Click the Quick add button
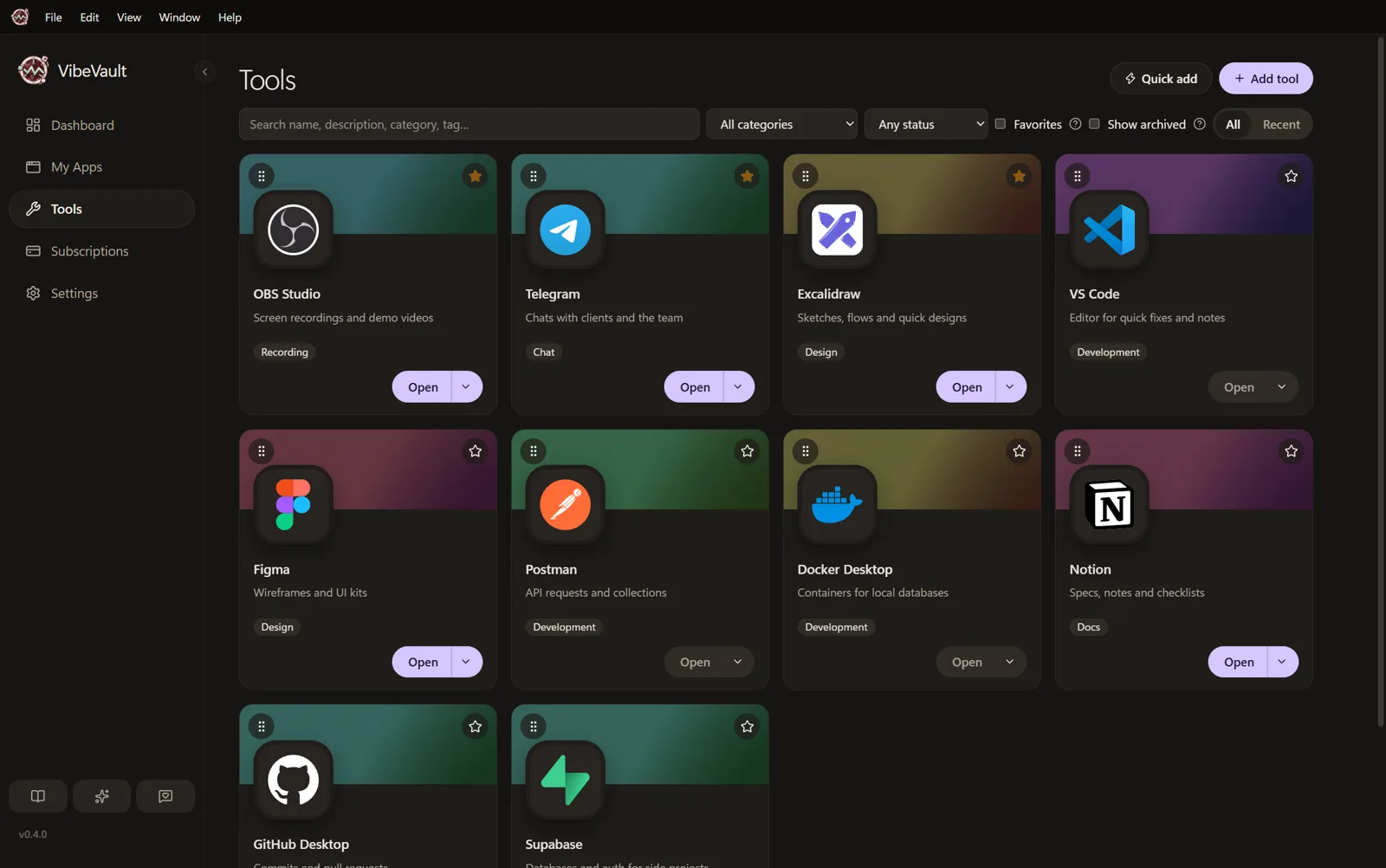Viewport: 1386px width, 868px height. tap(1161, 78)
